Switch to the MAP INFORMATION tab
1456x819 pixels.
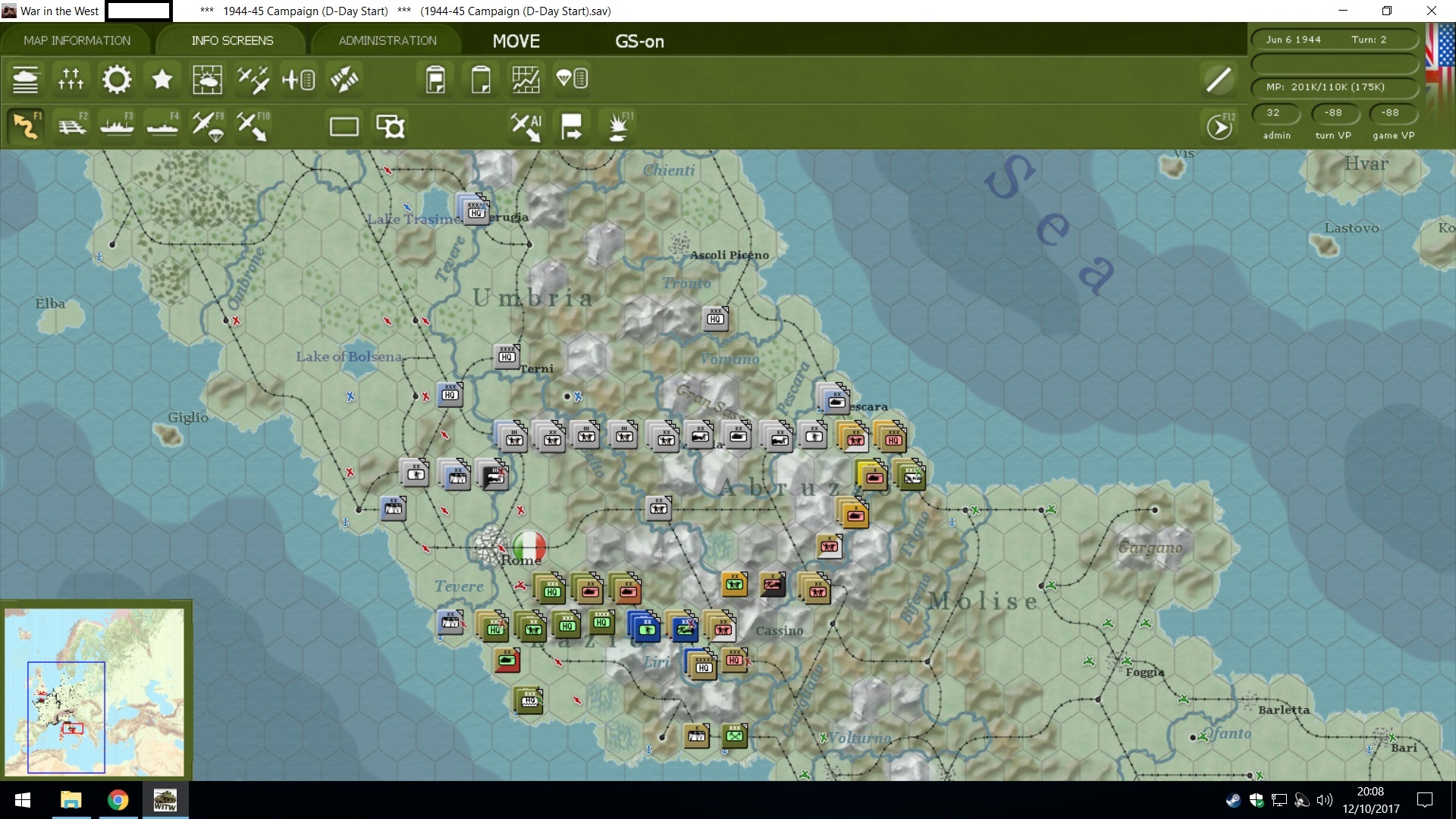click(x=77, y=40)
